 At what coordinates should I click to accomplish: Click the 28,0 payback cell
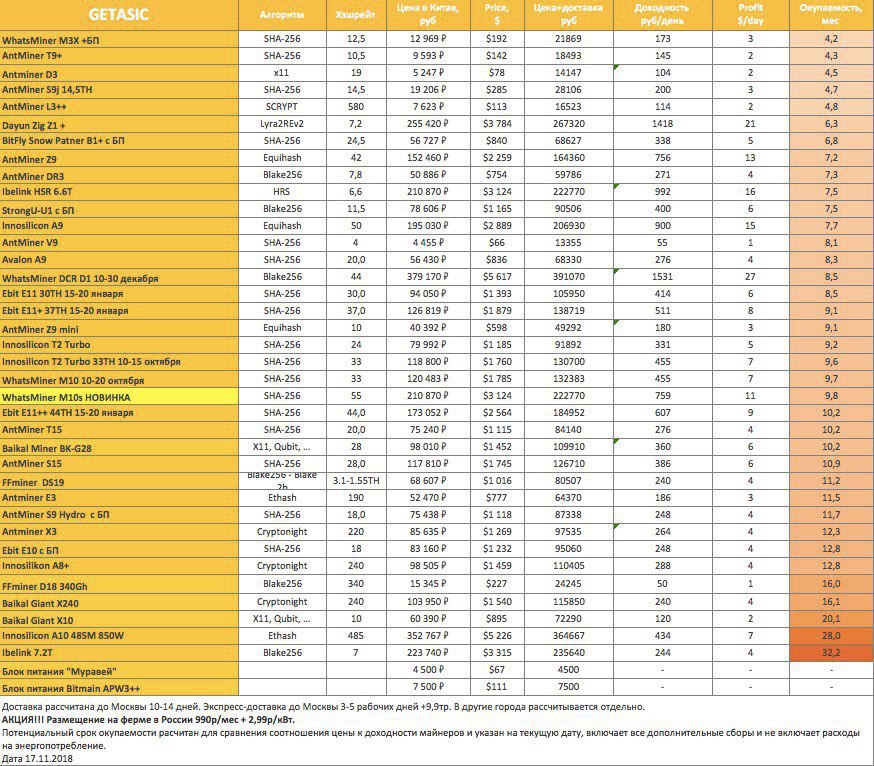(x=831, y=636)
